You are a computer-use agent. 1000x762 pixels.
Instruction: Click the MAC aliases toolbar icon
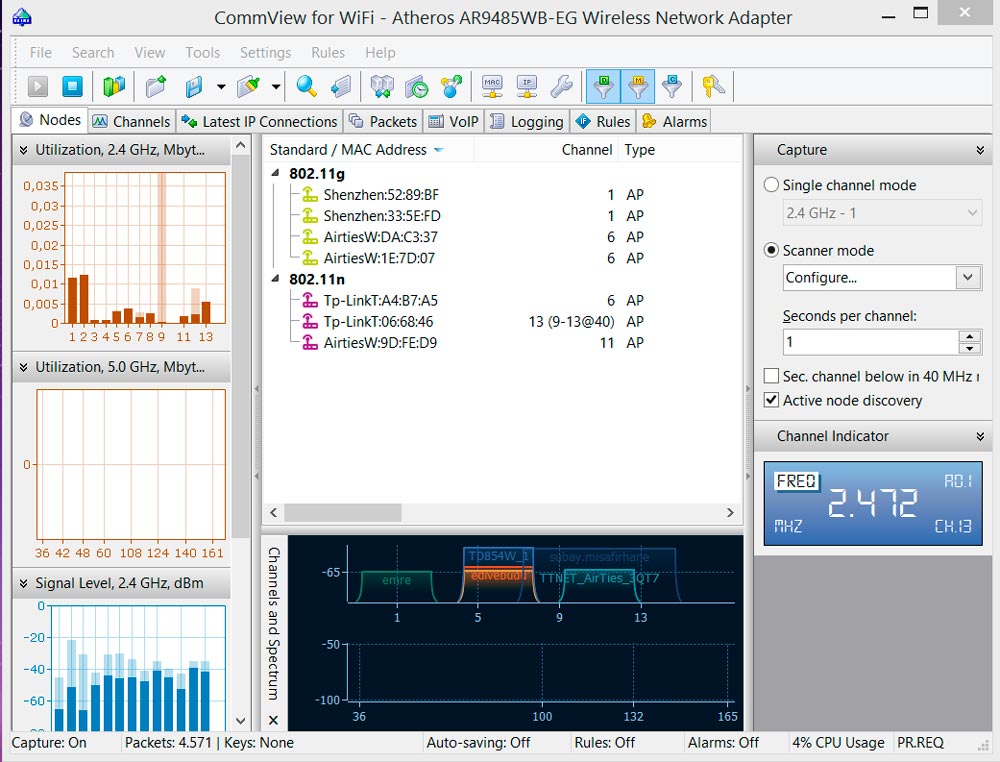(492, 86)
